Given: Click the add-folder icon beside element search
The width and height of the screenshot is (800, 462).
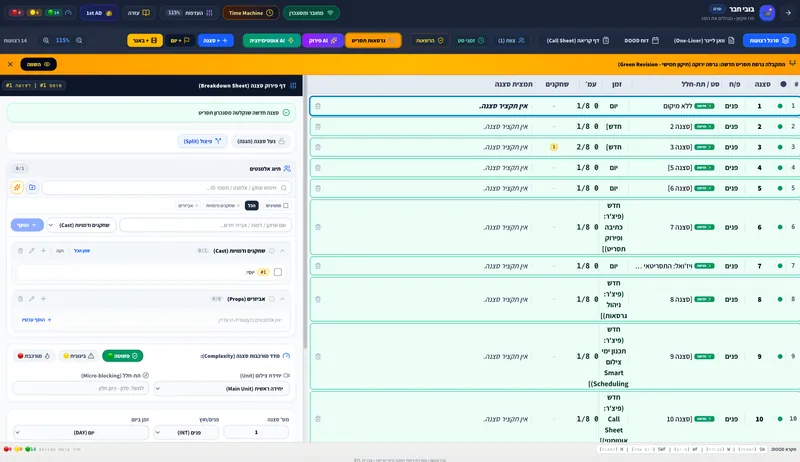Looking at the screenshot, I should click(x=32, y=188).
